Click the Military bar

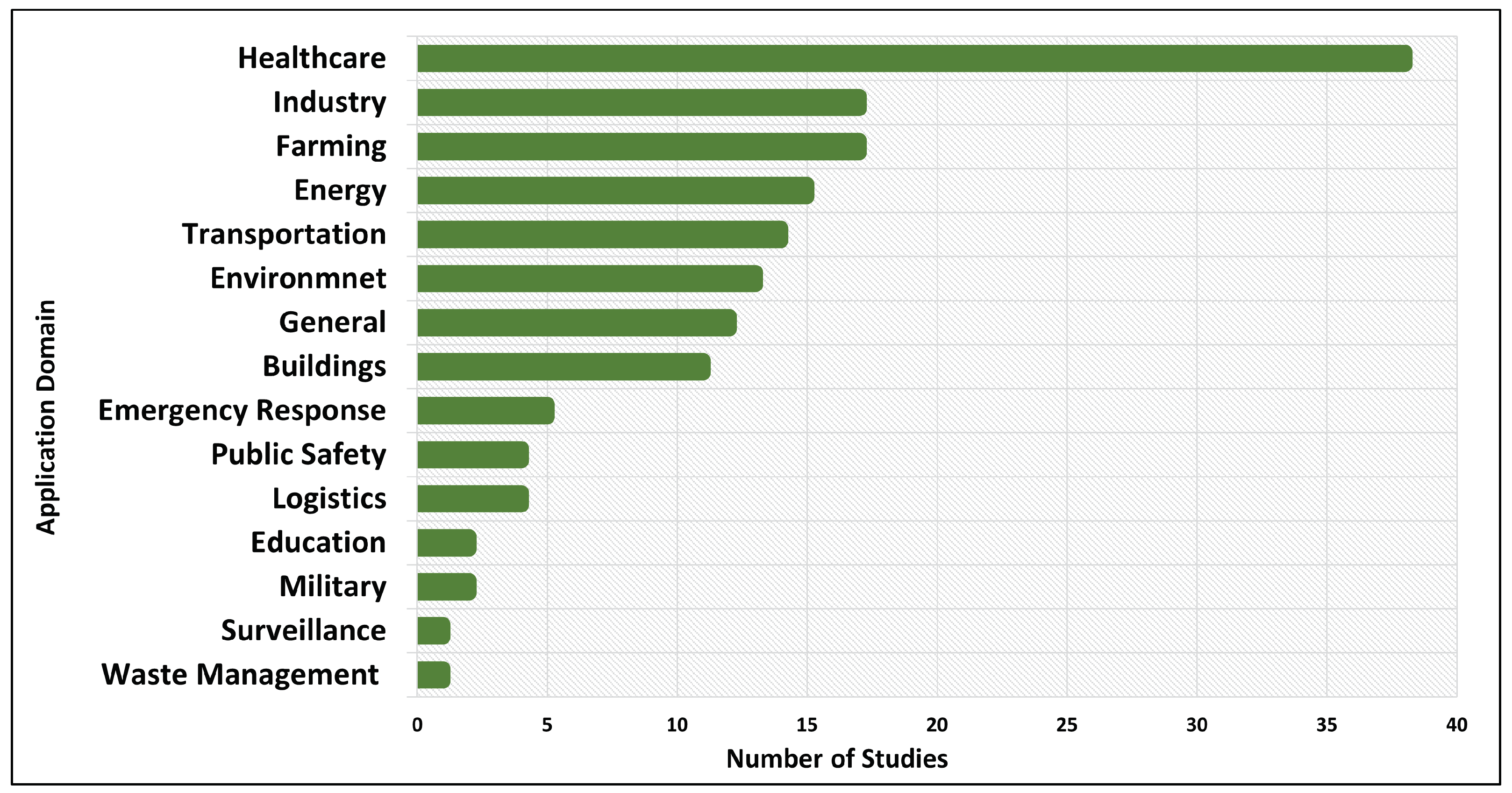pos(447,587)
